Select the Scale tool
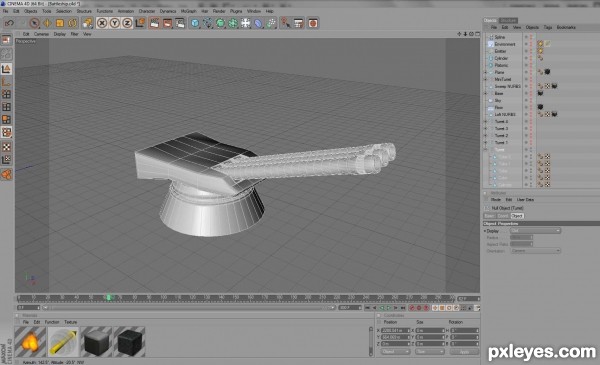Screen dimensions: 600x365 [60, 23]
